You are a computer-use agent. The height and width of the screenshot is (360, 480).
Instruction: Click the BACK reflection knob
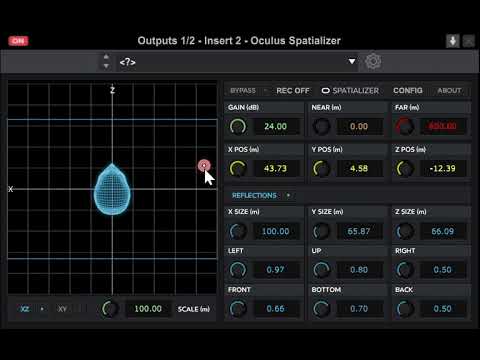tap(405, 309)
